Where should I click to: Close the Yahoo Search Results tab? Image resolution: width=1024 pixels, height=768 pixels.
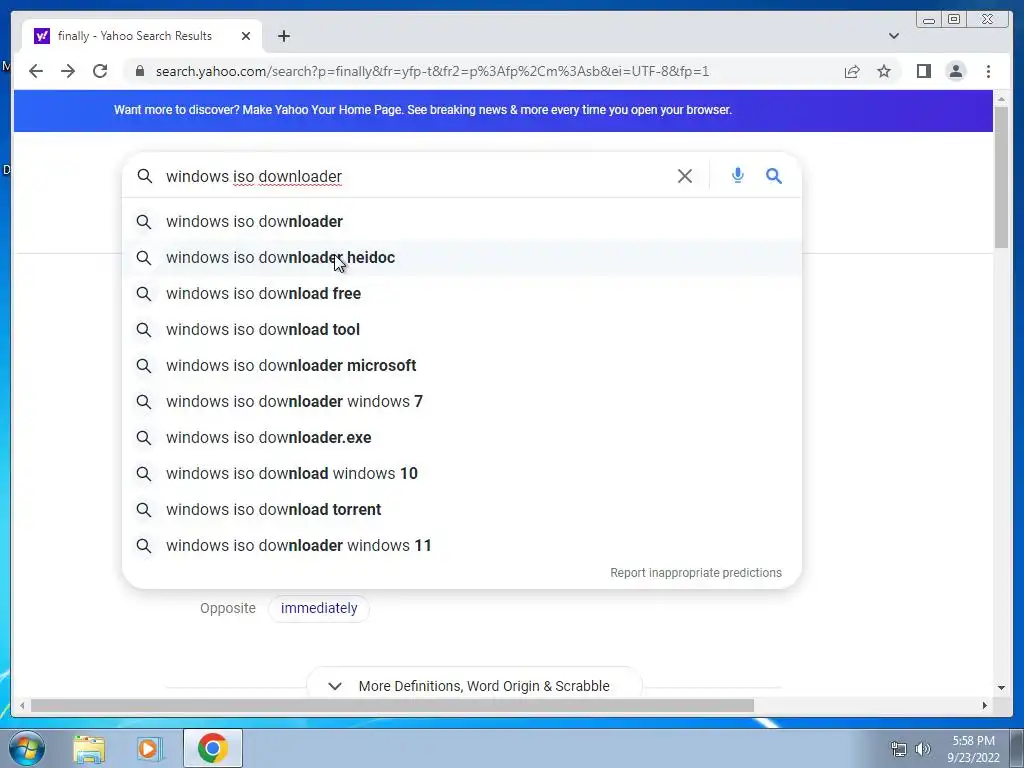(246, 36)
